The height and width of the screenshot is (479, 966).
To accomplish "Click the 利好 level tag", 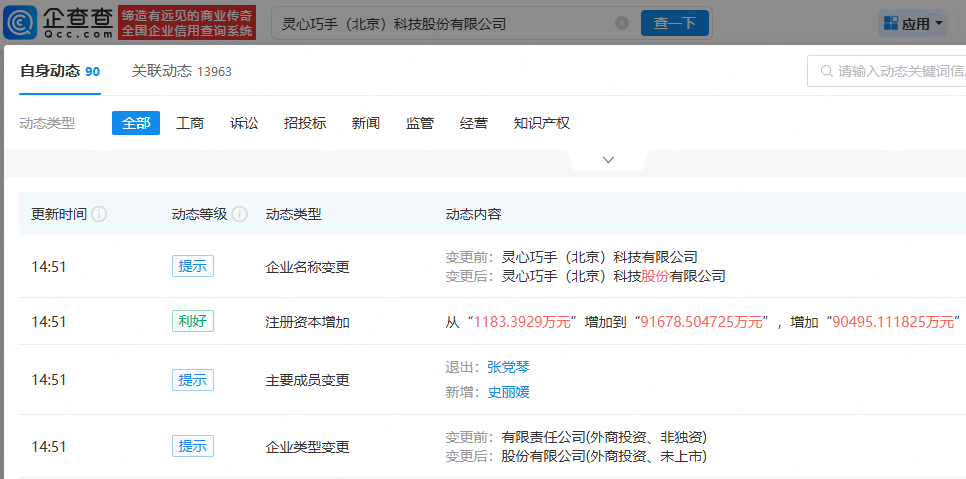I will click(192, 321).
